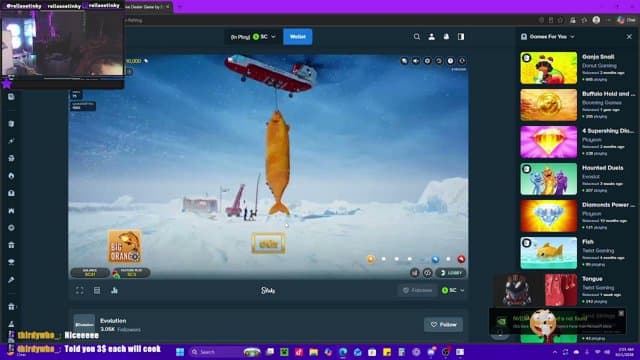This screenshot has width=640, height=360.
Task: Enter fullscreen mode below the game
Action: tap(80, 290)
